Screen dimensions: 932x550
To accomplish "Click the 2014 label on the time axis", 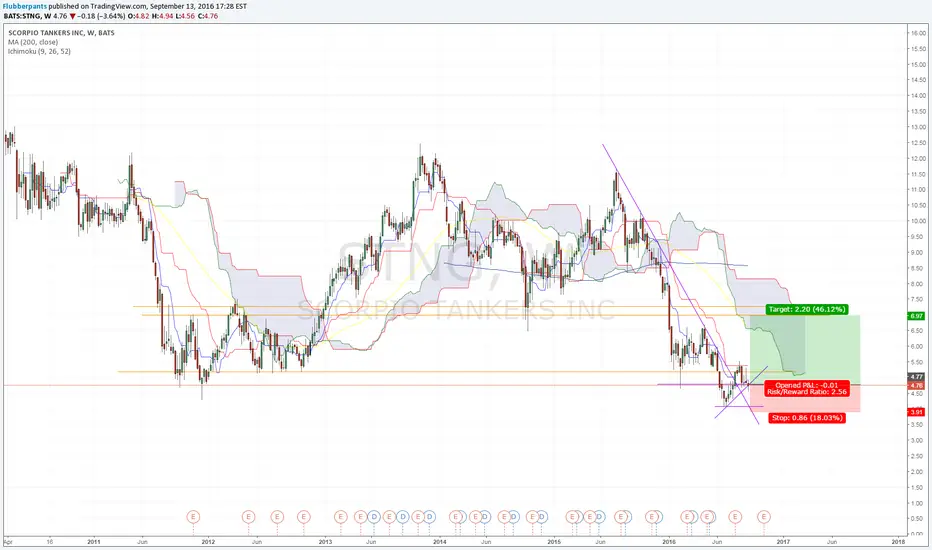I will point(439,542).
